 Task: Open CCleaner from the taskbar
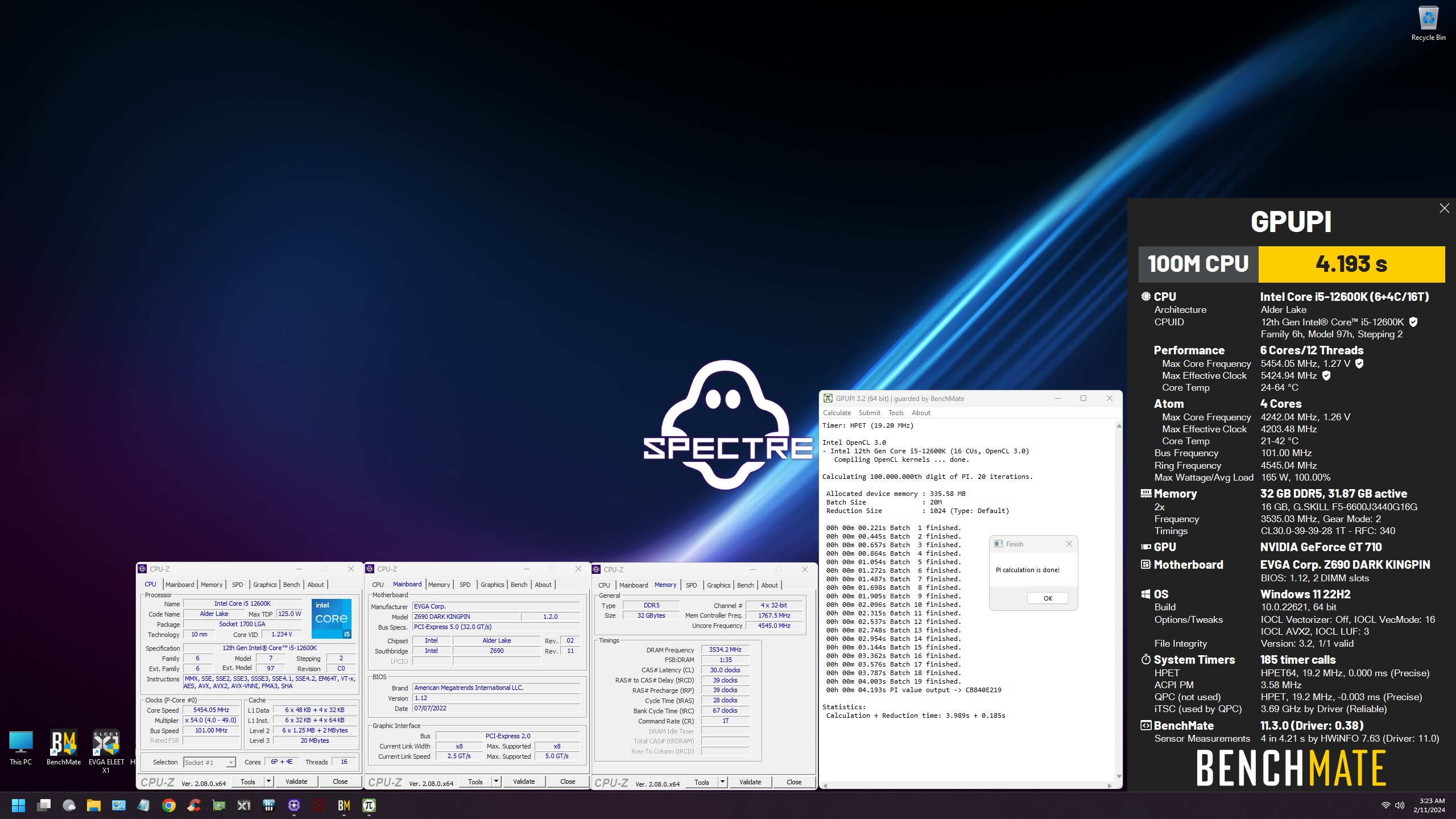(194, 805)
